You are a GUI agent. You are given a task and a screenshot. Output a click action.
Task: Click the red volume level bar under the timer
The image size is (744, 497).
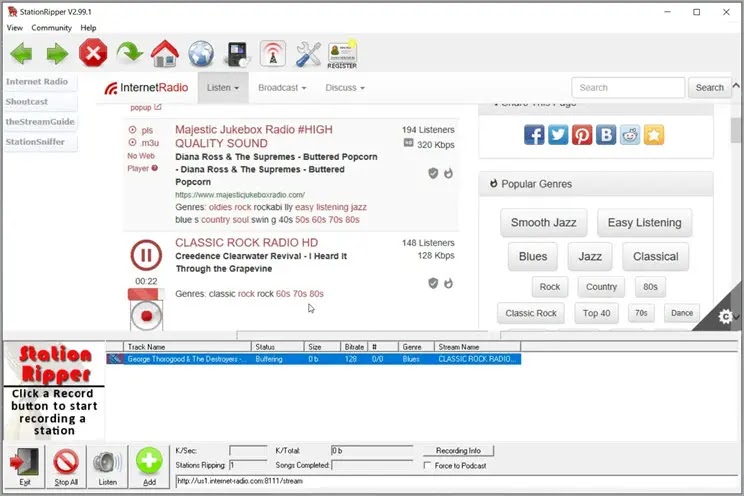pyautogui.click(x=146, y=294)
